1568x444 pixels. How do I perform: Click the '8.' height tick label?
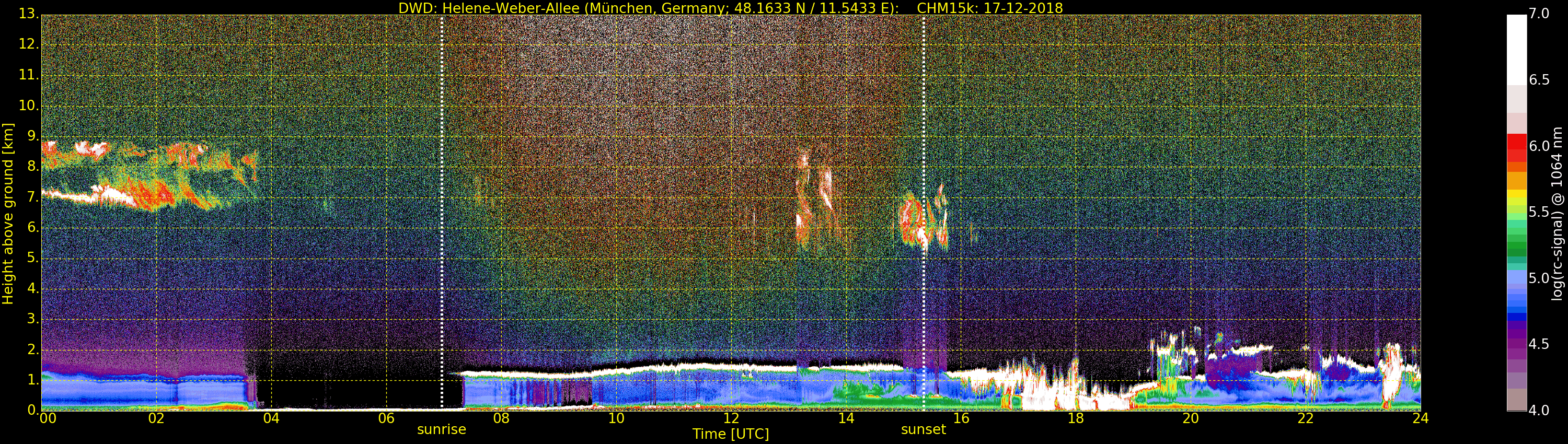pyautogui.click(x=33, y=166)
